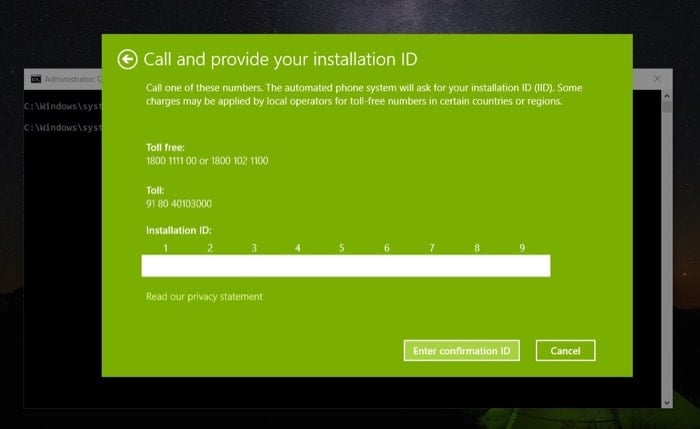Click the Installation ID label
The height and width of the screenshot is (429, 700).
tap(179, 230)
